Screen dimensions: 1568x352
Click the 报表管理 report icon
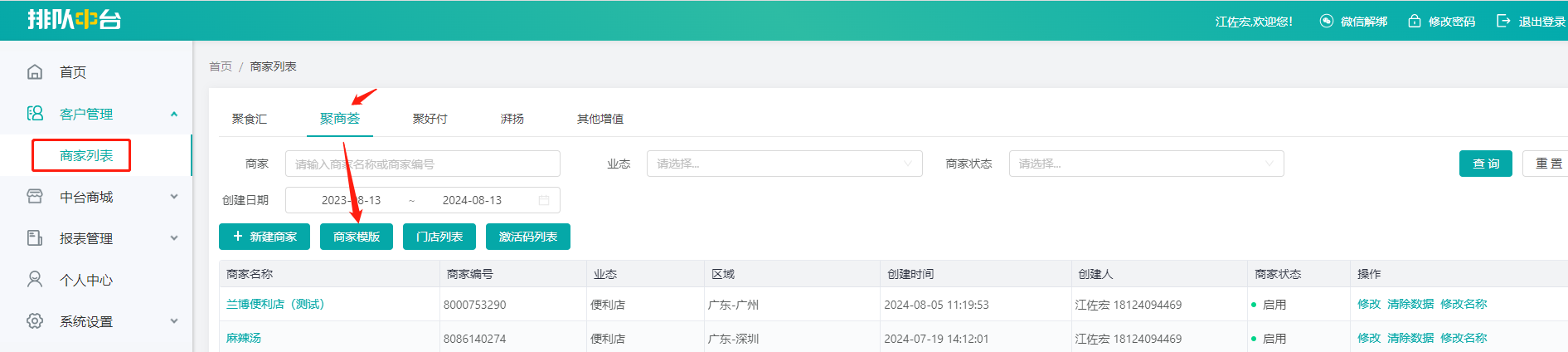point(35,238)
